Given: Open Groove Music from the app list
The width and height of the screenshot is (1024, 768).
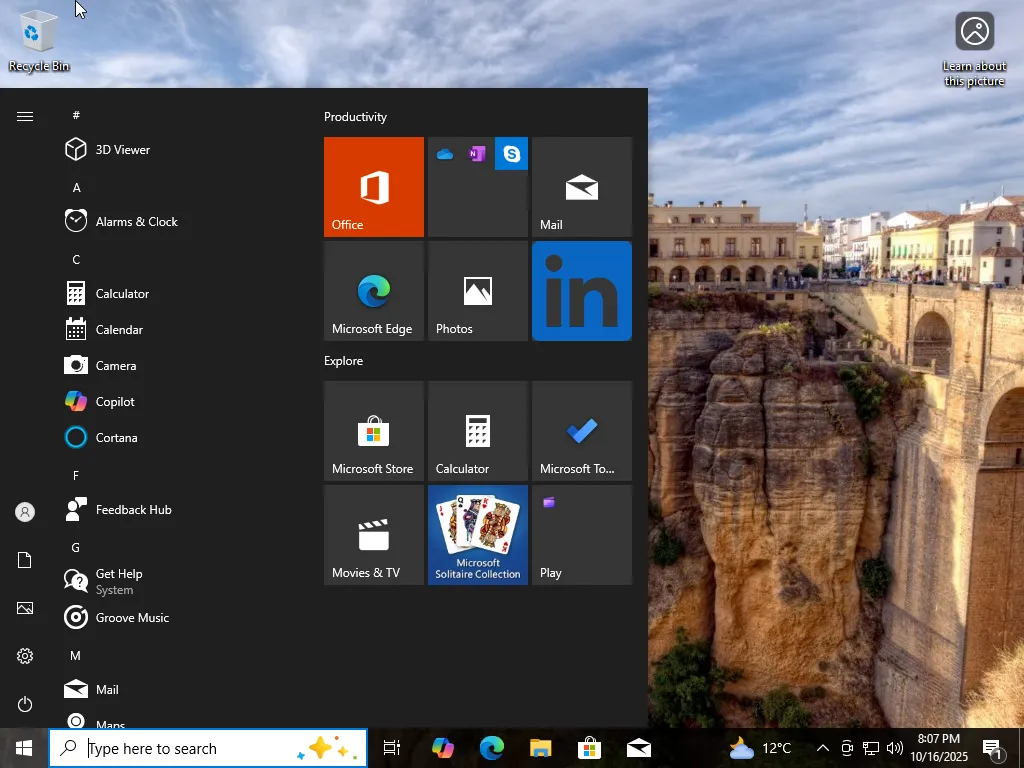Looking at the screenshot, I should 131,618.
